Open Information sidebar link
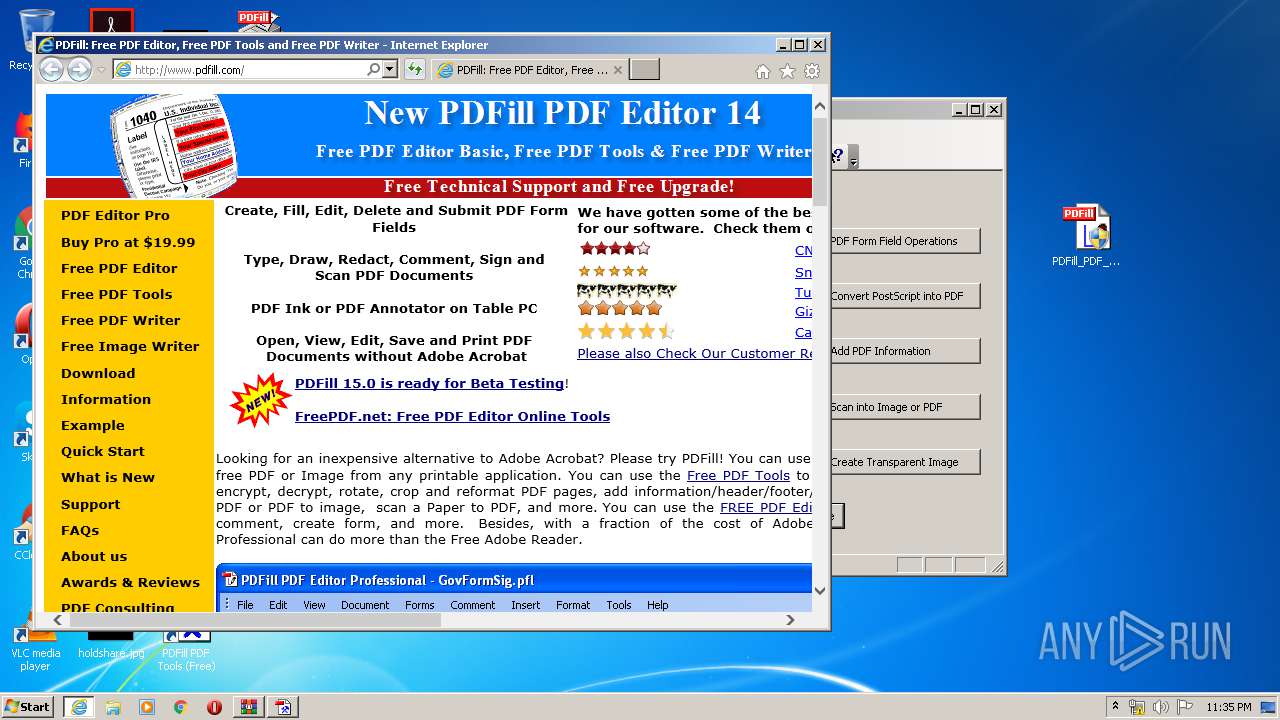The width and height of the screenshot is (1280, 720). coord(106,399)
